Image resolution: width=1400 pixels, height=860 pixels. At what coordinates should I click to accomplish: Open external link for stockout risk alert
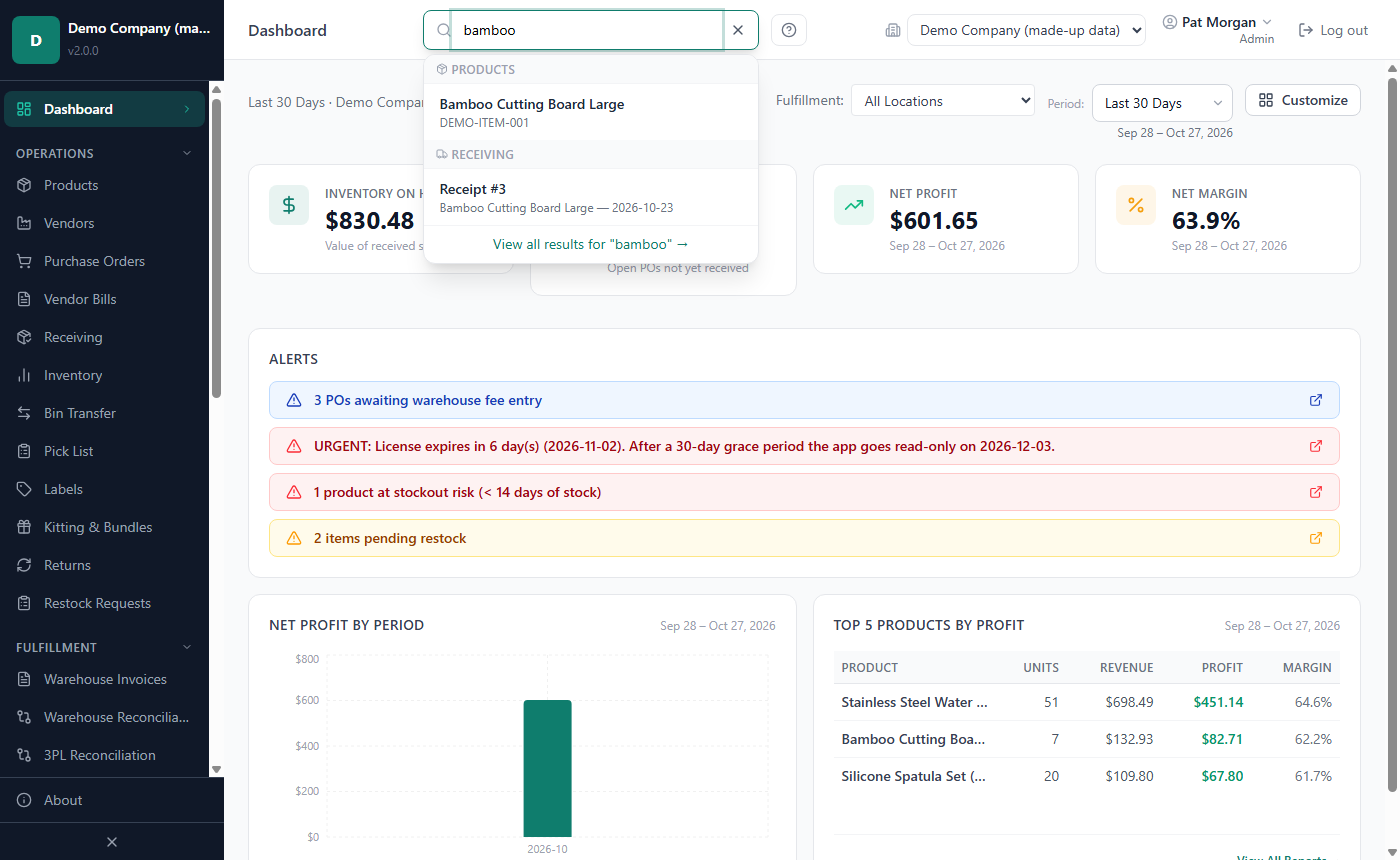pyautogui.click(x=1316, y=492)
